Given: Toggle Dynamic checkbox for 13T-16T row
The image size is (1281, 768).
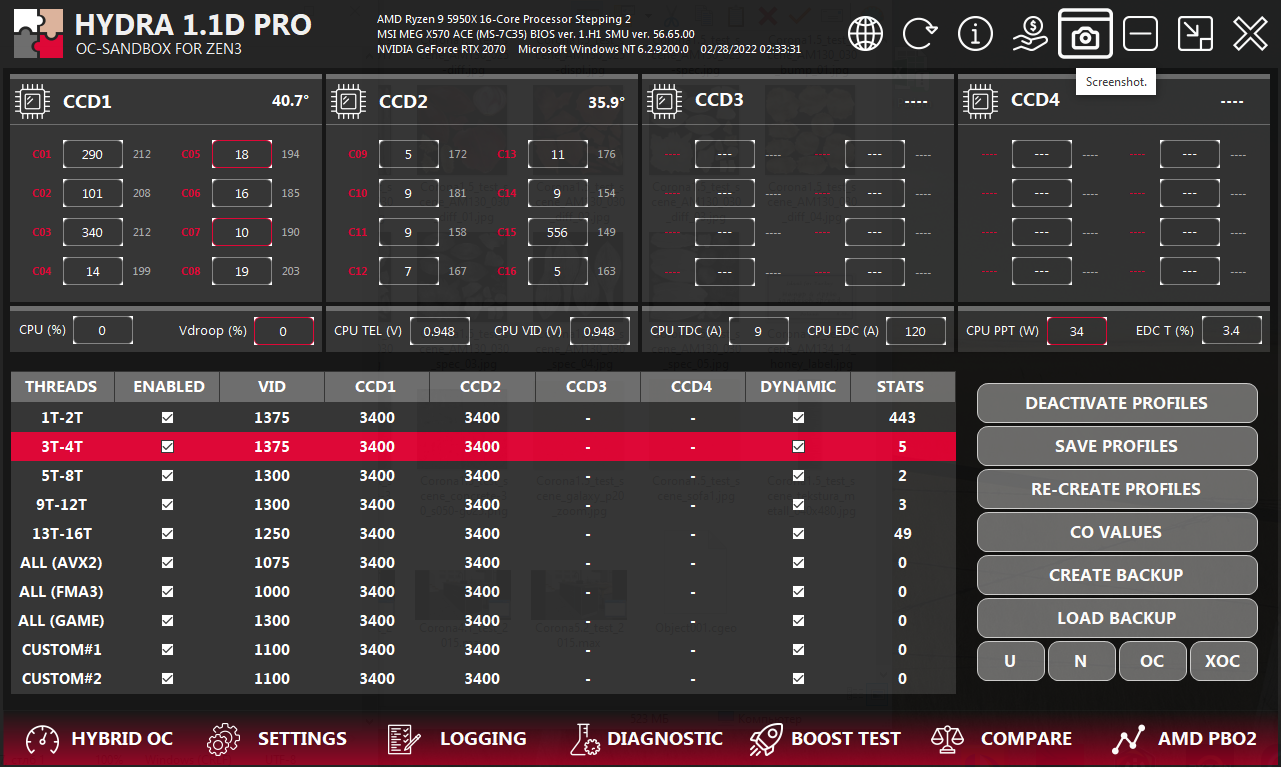Looking at the screenshot, I should pos(798,534).
